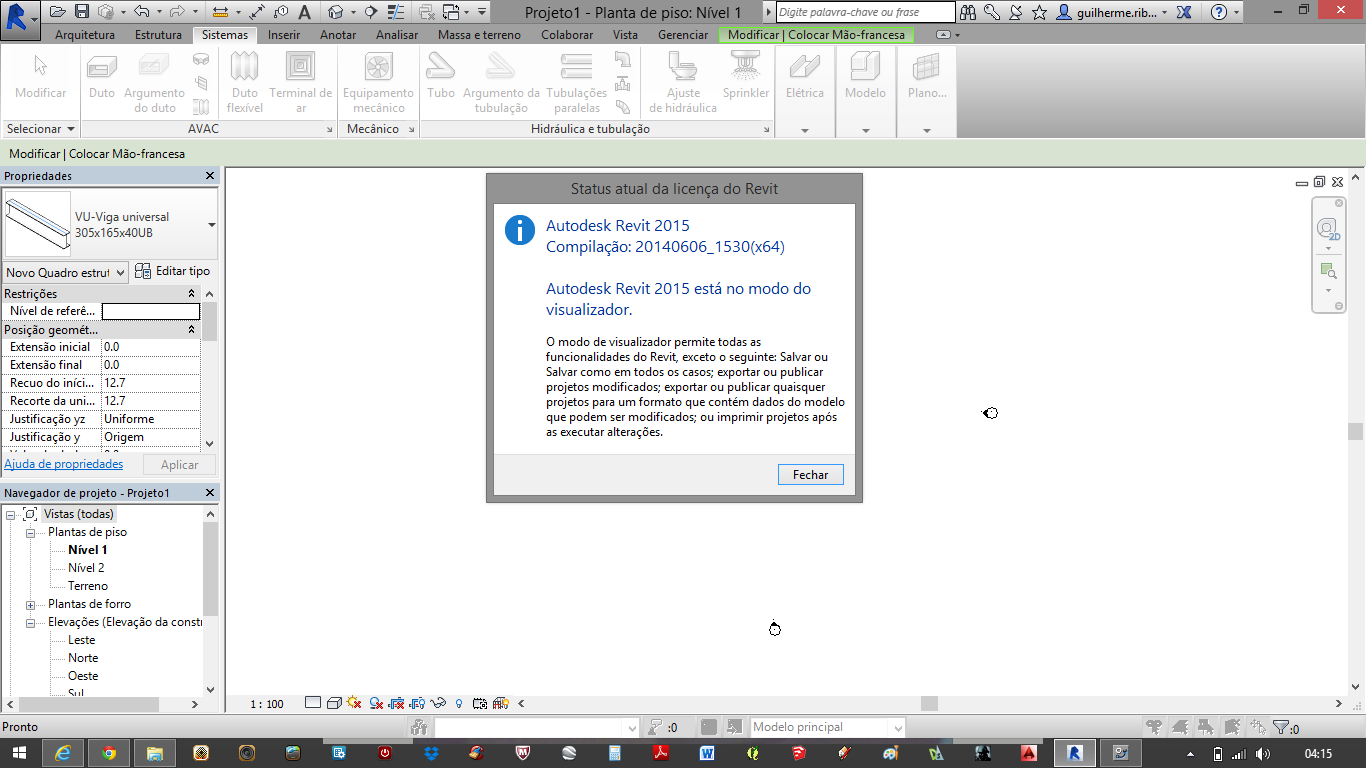Click the 2D navigation wheel icon
1366x768 pixels.
tap(1328, 229)
